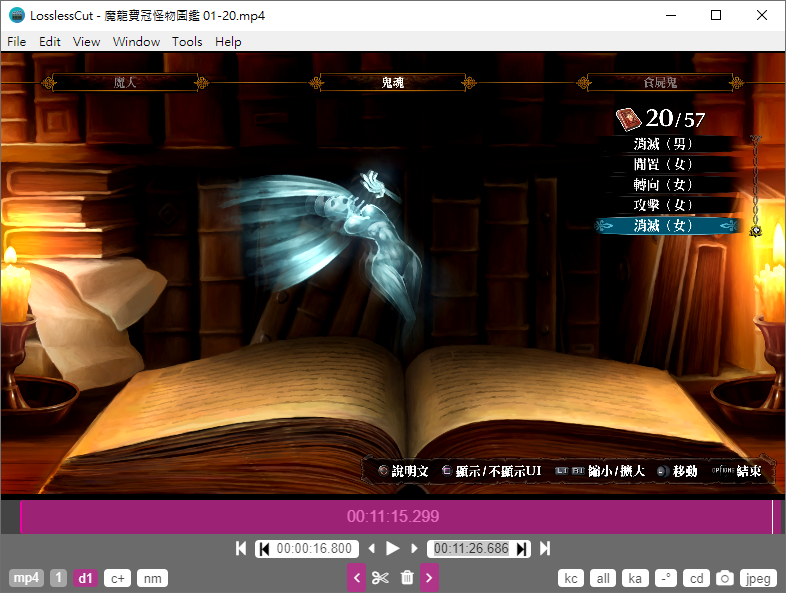Screen dimensions: 786x593
Task: Select previous segment with left chevron
Action: pyautogui.click(x=356, y=577)
